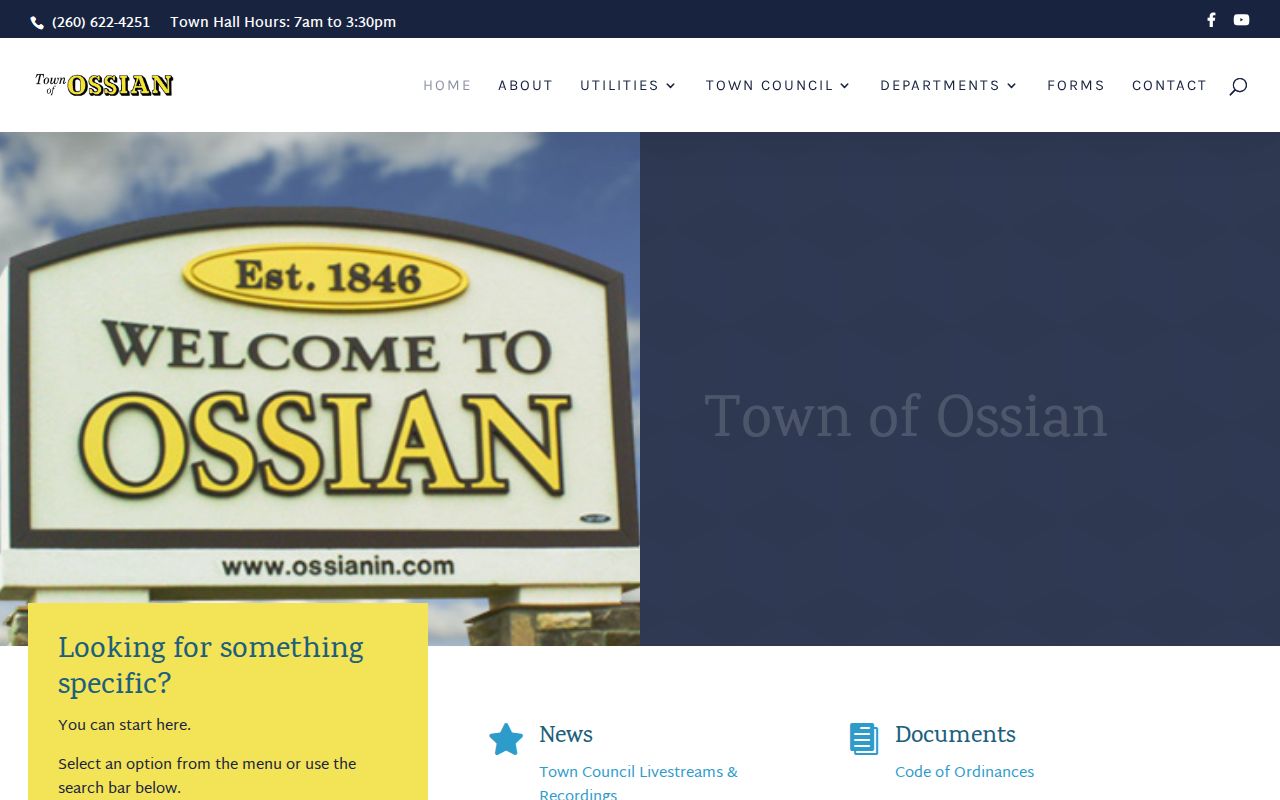Image resolution: width=1280 pixels, height=800 pixels.
Task: Expand the Utilities dropdown menu
Action: click(628, 85)
